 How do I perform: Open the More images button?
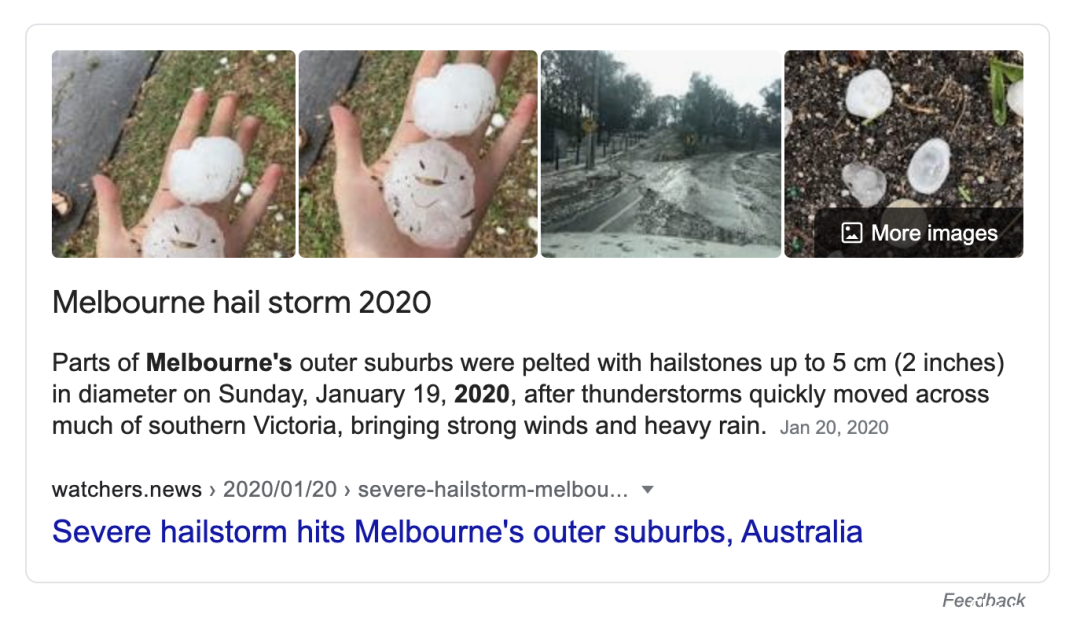(919, 233)
